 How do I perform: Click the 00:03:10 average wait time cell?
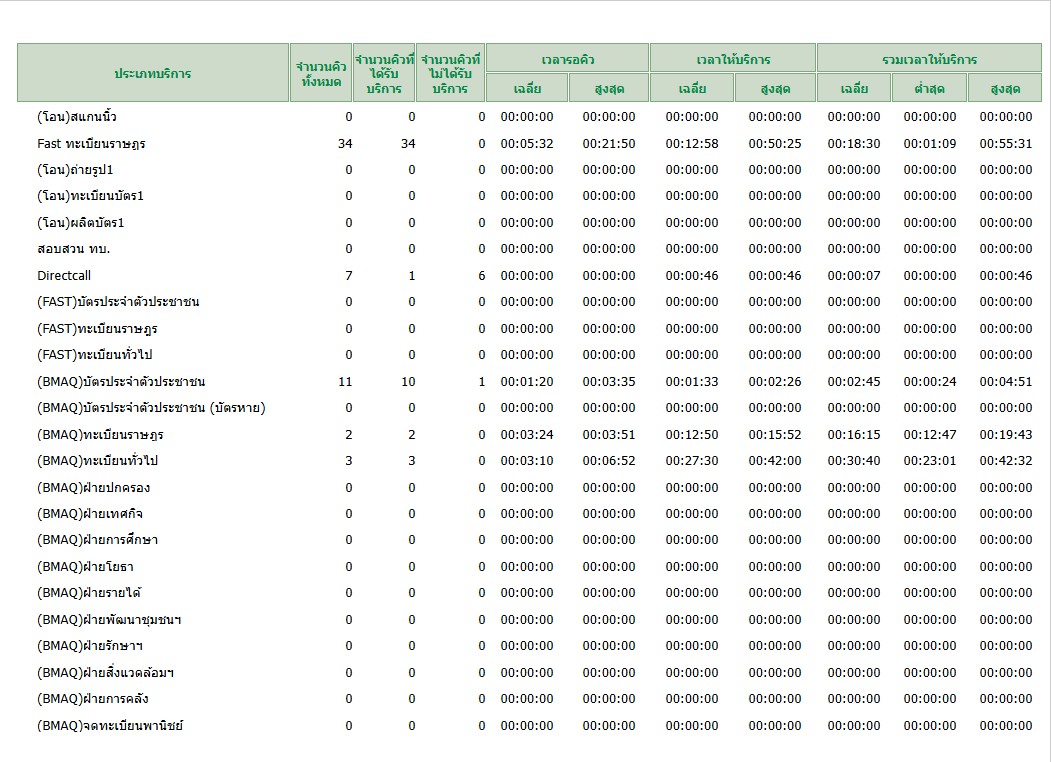pyautogui.click(x=527, y=460)
